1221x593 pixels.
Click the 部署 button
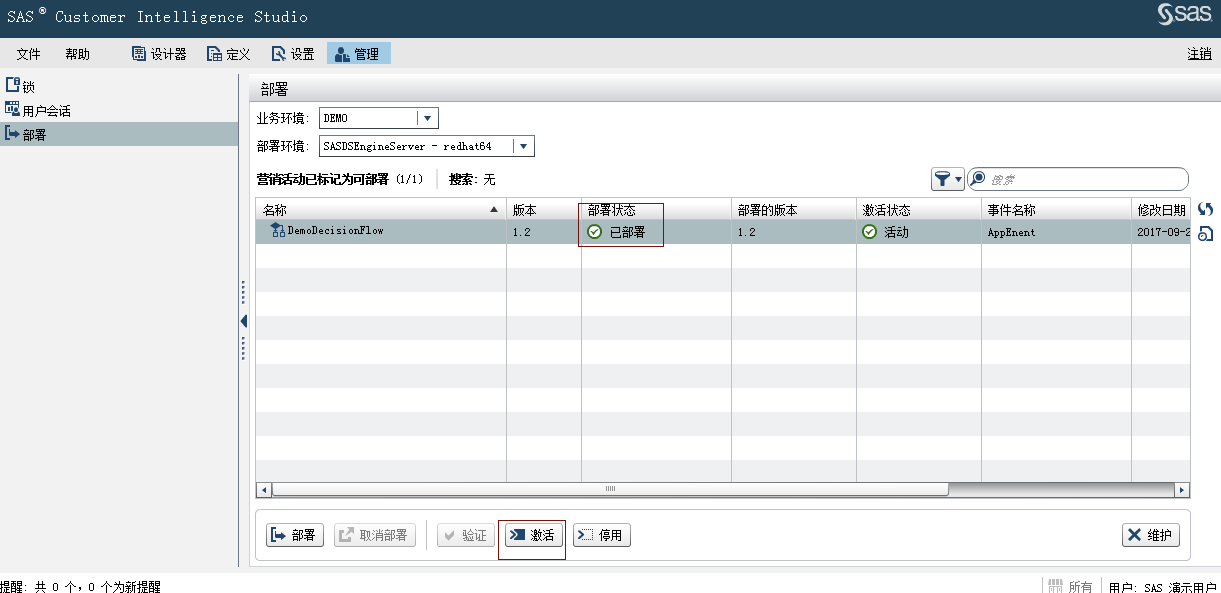pos(295,535)
